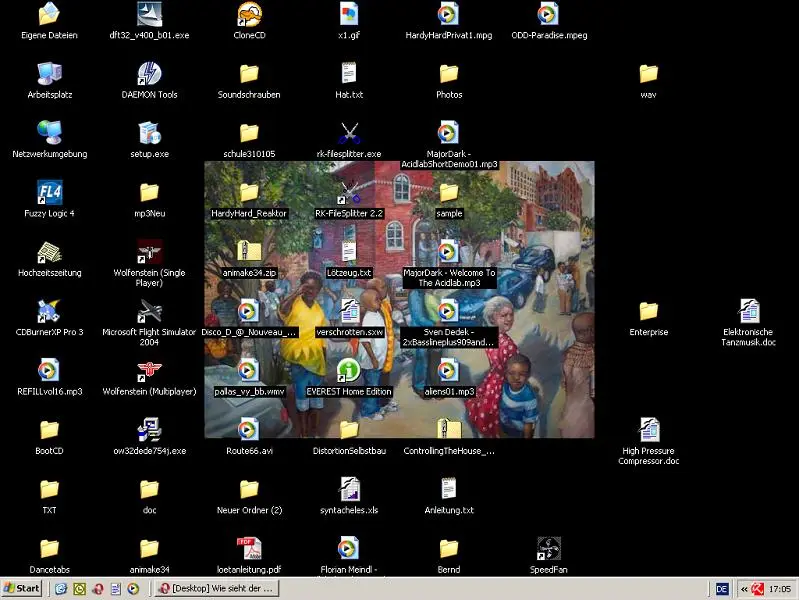Launch CDBurnerXP Pro 3
The height and width of the screenshot is (600, 799).
tap(49, 311)
